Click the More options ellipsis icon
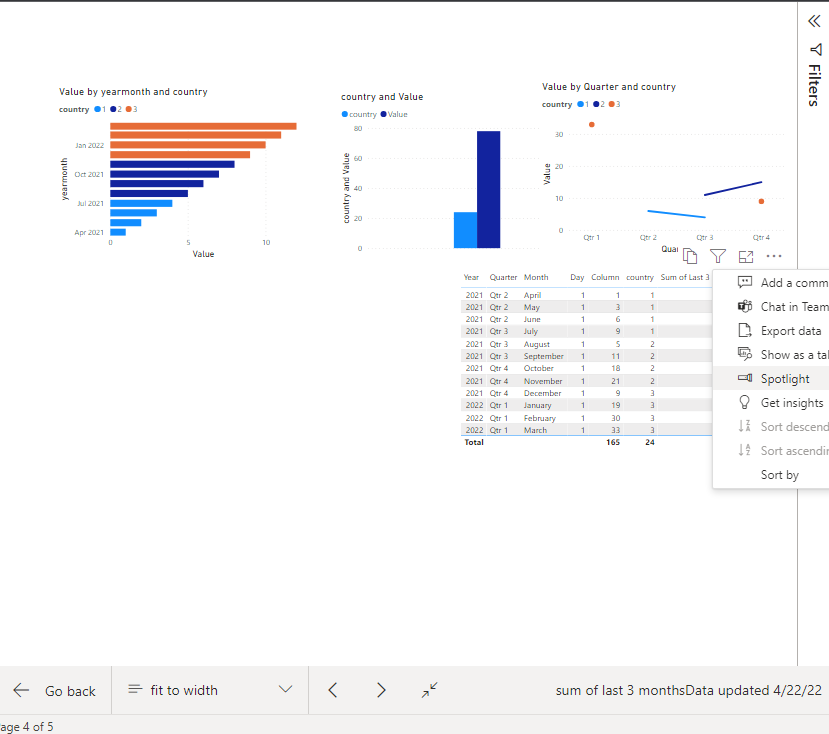The width and height of the screenshot is (829, 734). point(773,256)
